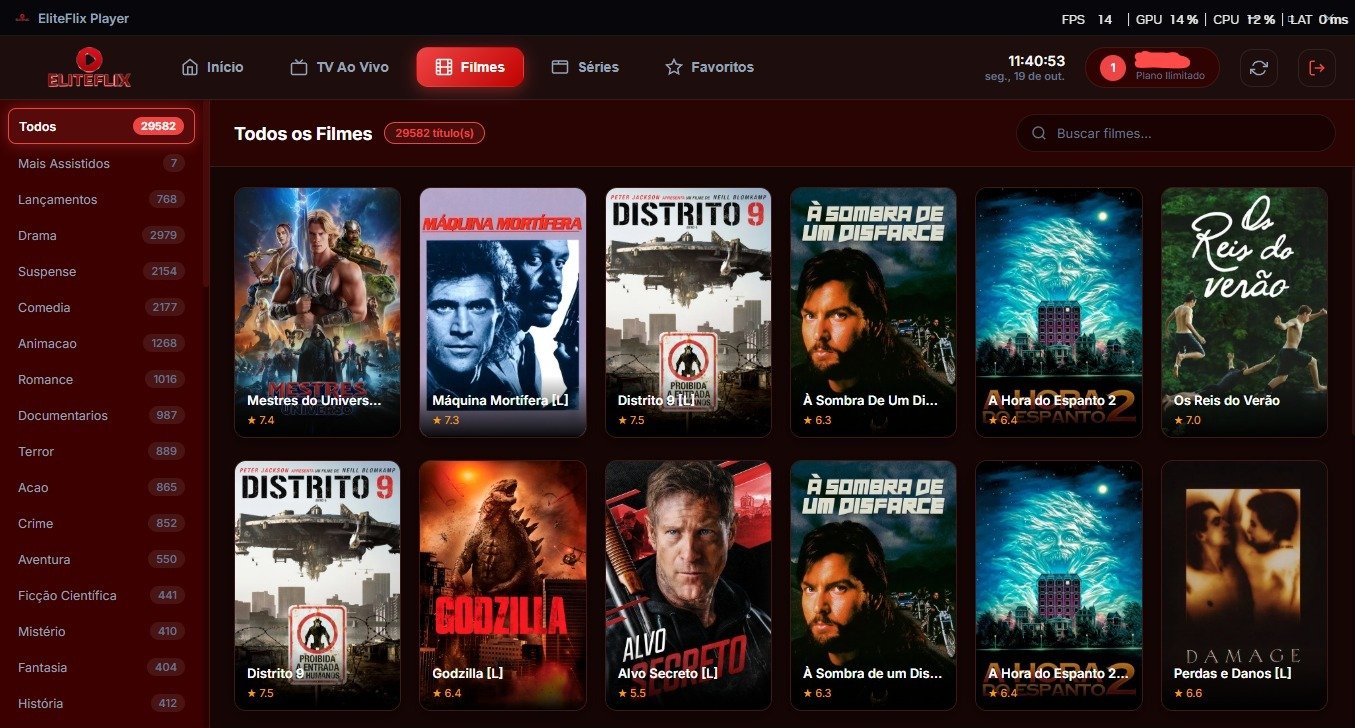Image resolution: width=1355 pixels, height=728 pixels.
Task: Click the 29582 título(s) count badge
Action: [434, 133]
